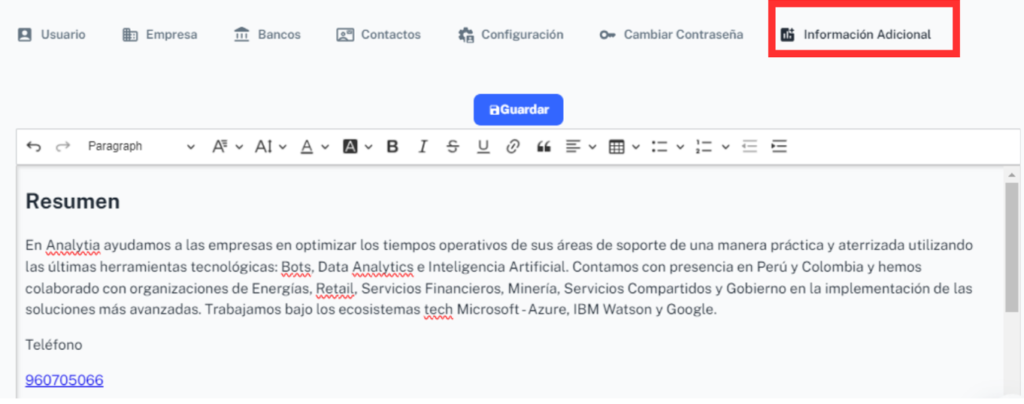Open the font size dropdown

[270, 147]
